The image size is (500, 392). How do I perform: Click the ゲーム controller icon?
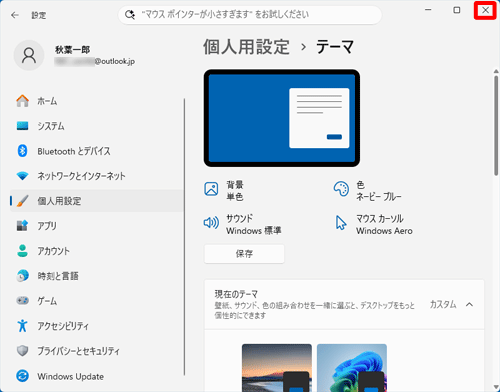click(22, 301)
